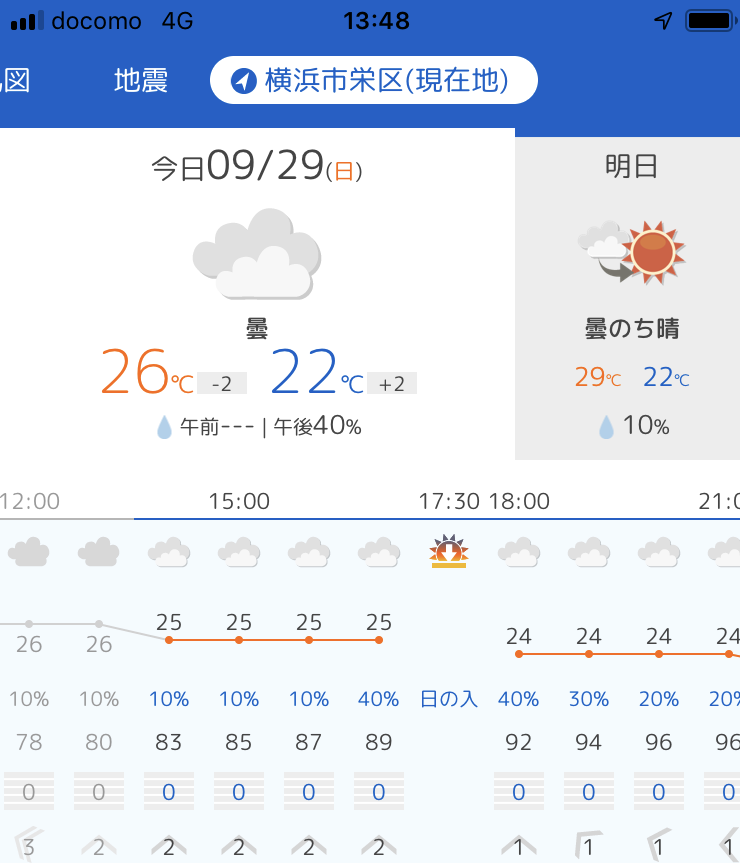
Task: Tap the raindrop icon next to tomorrow's 10%
Action: tap(606, 427)
